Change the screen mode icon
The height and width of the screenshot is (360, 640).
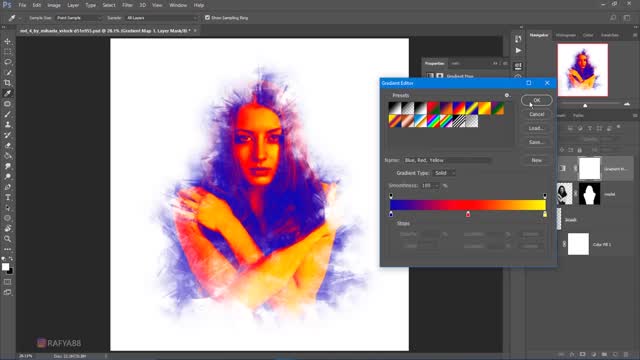pos(7,292)
